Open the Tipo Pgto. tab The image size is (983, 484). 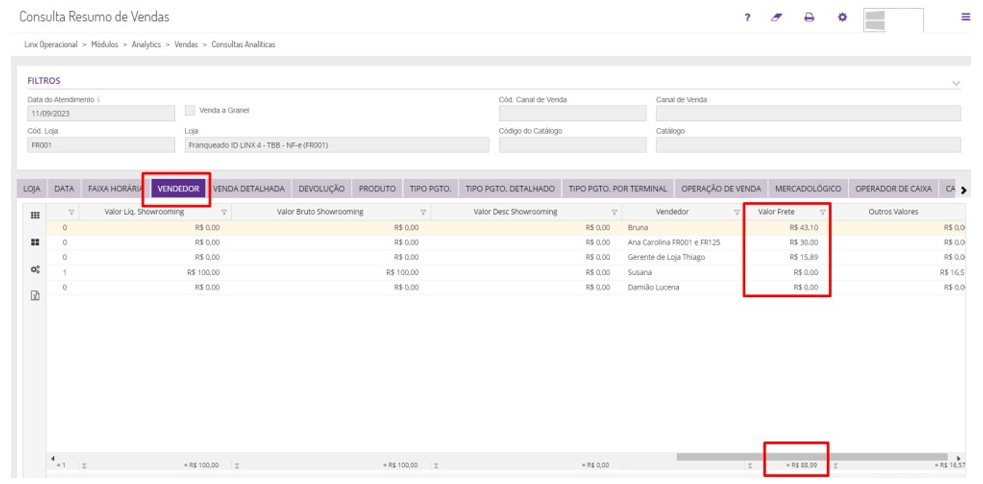[x=431, y=189]
